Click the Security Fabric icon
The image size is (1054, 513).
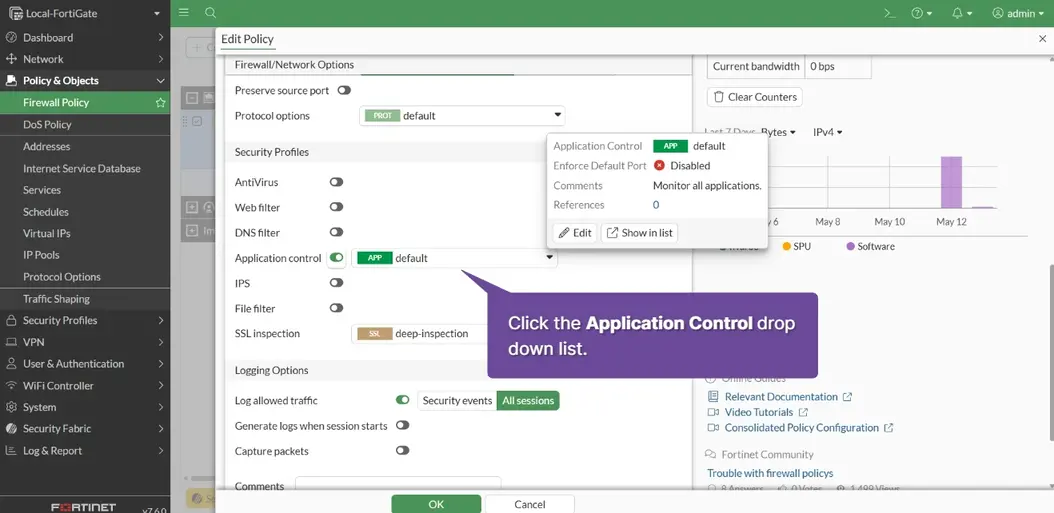coord(11,428)
